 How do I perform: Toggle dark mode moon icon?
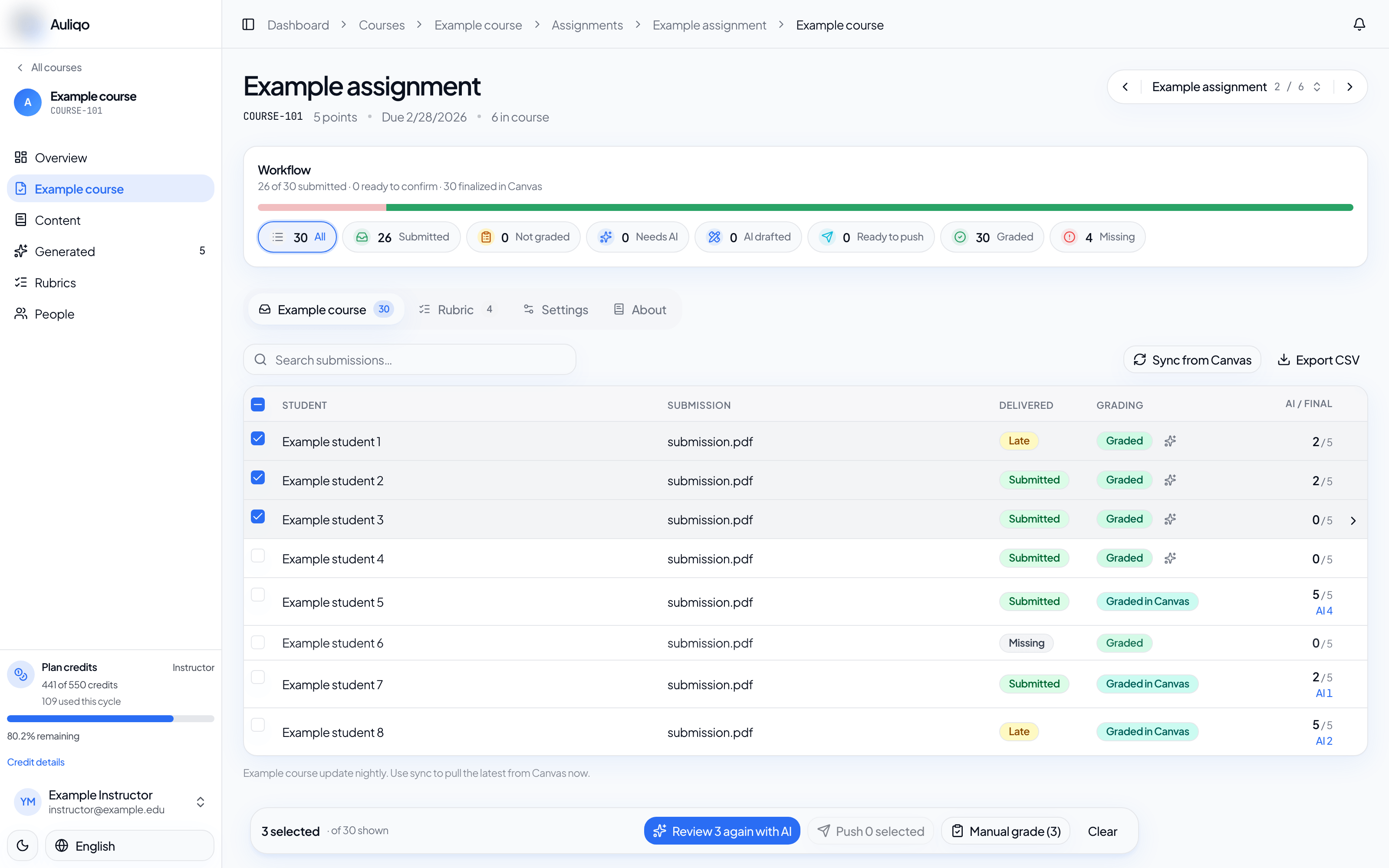pyautogui.click(x=23, y=845)
